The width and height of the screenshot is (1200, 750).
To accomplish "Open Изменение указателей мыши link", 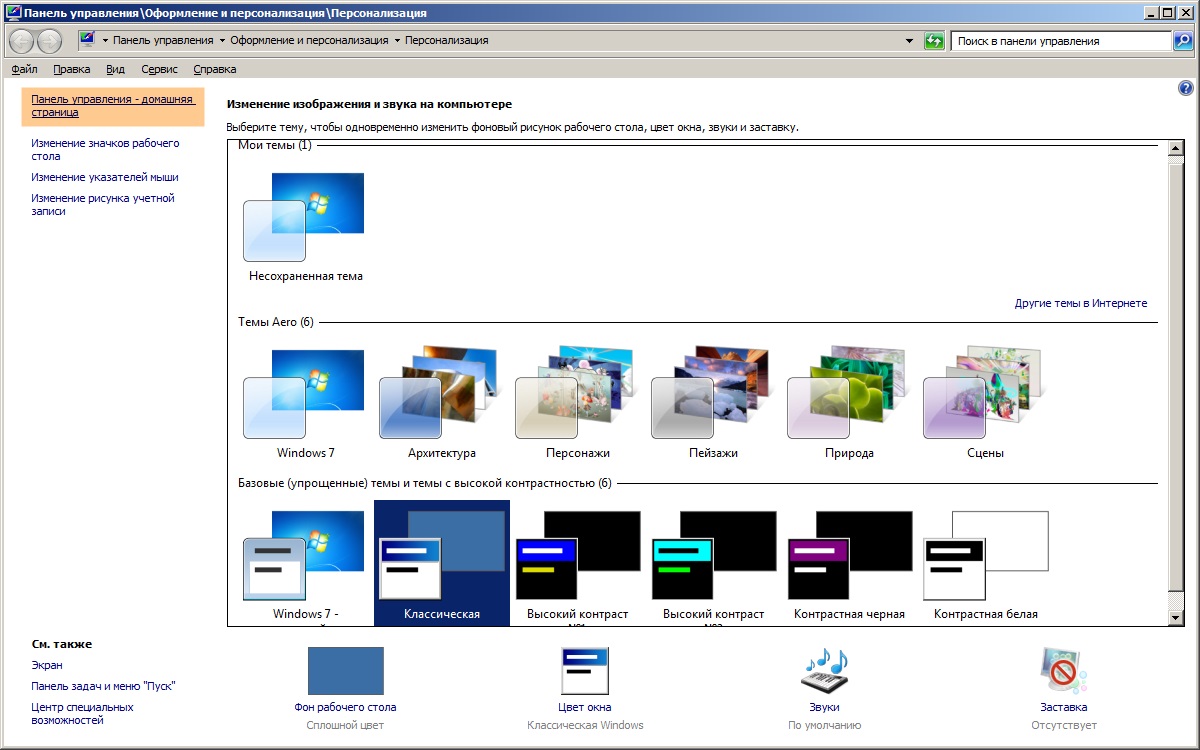I will coord(105,177).
